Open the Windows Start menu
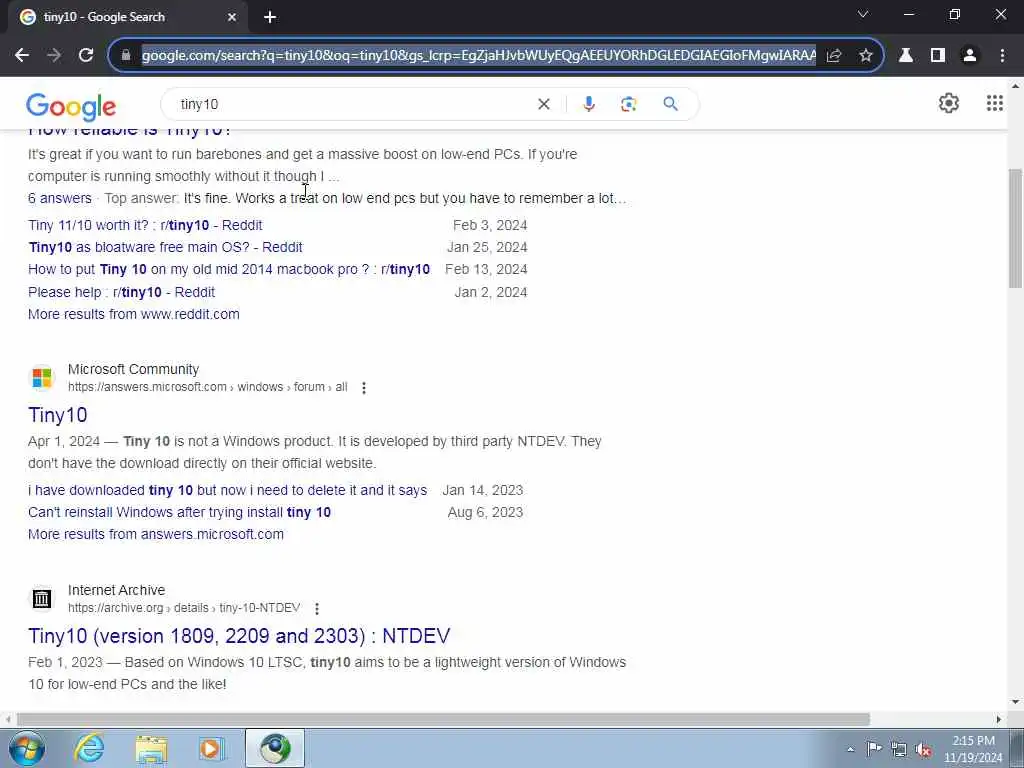 click(26, 748)
